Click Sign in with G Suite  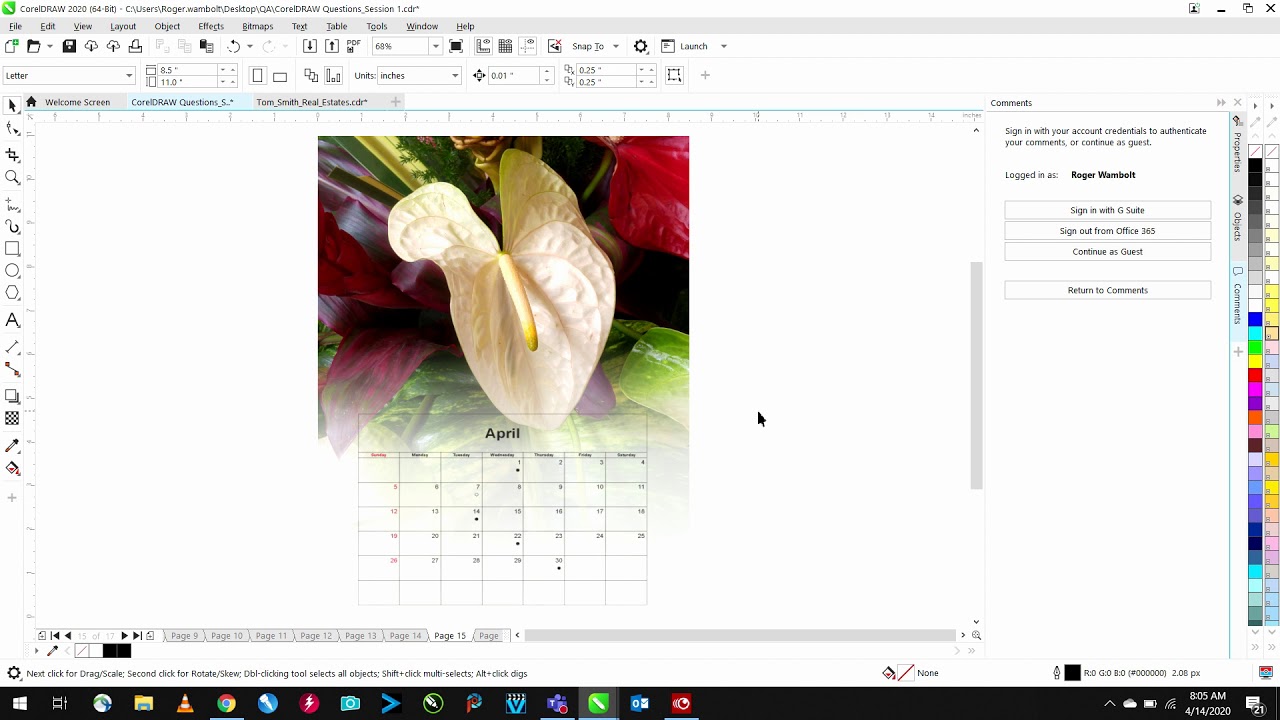click(x=1107, y=210)
